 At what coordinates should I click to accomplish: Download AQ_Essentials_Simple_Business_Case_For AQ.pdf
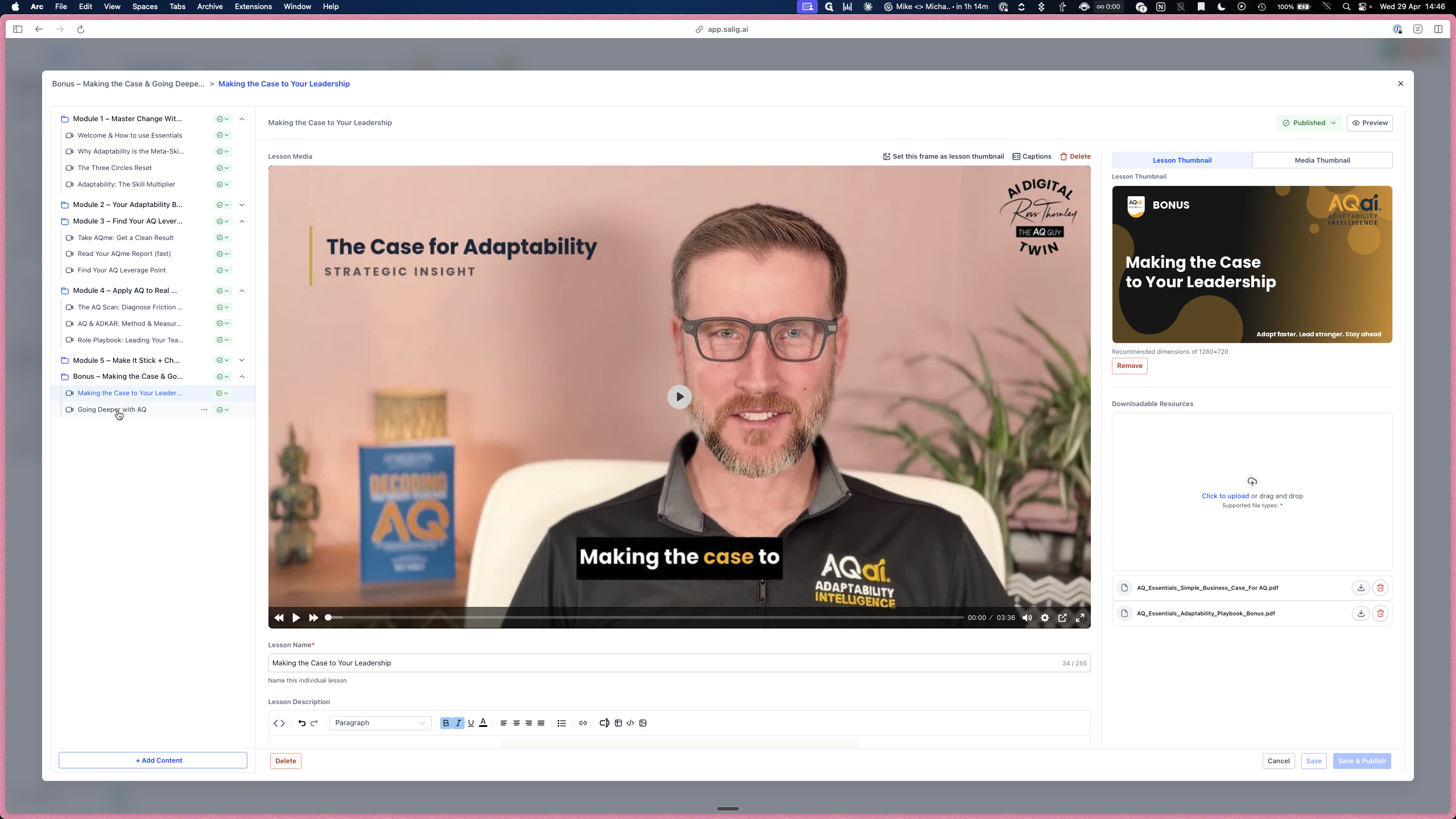(1361, 588)
